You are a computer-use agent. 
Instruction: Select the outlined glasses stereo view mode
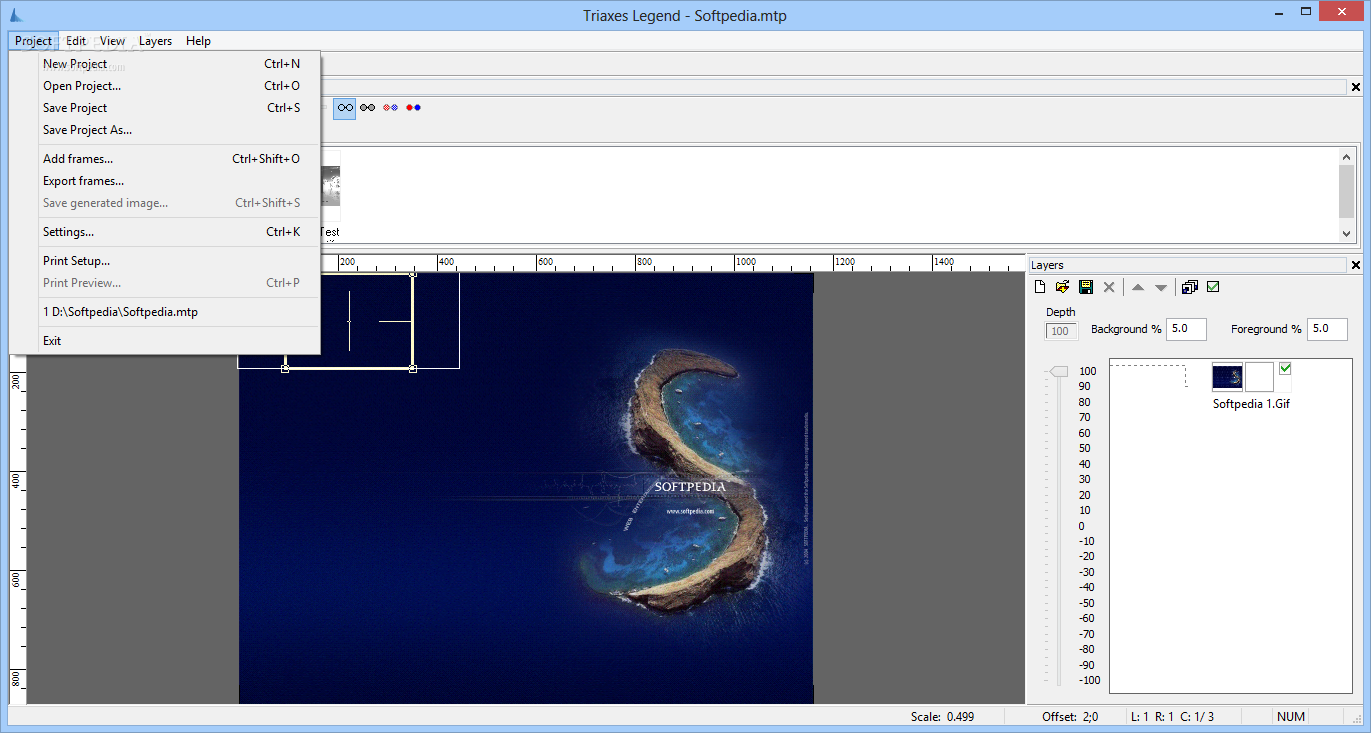click(345, 107)
